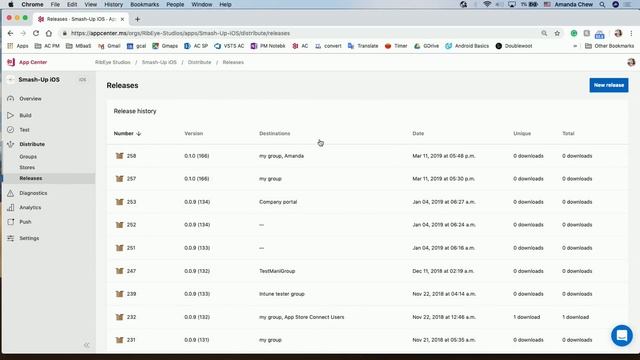Open Chrome History menu
This screenshot has height=360, width=640.
pos(113,4)
